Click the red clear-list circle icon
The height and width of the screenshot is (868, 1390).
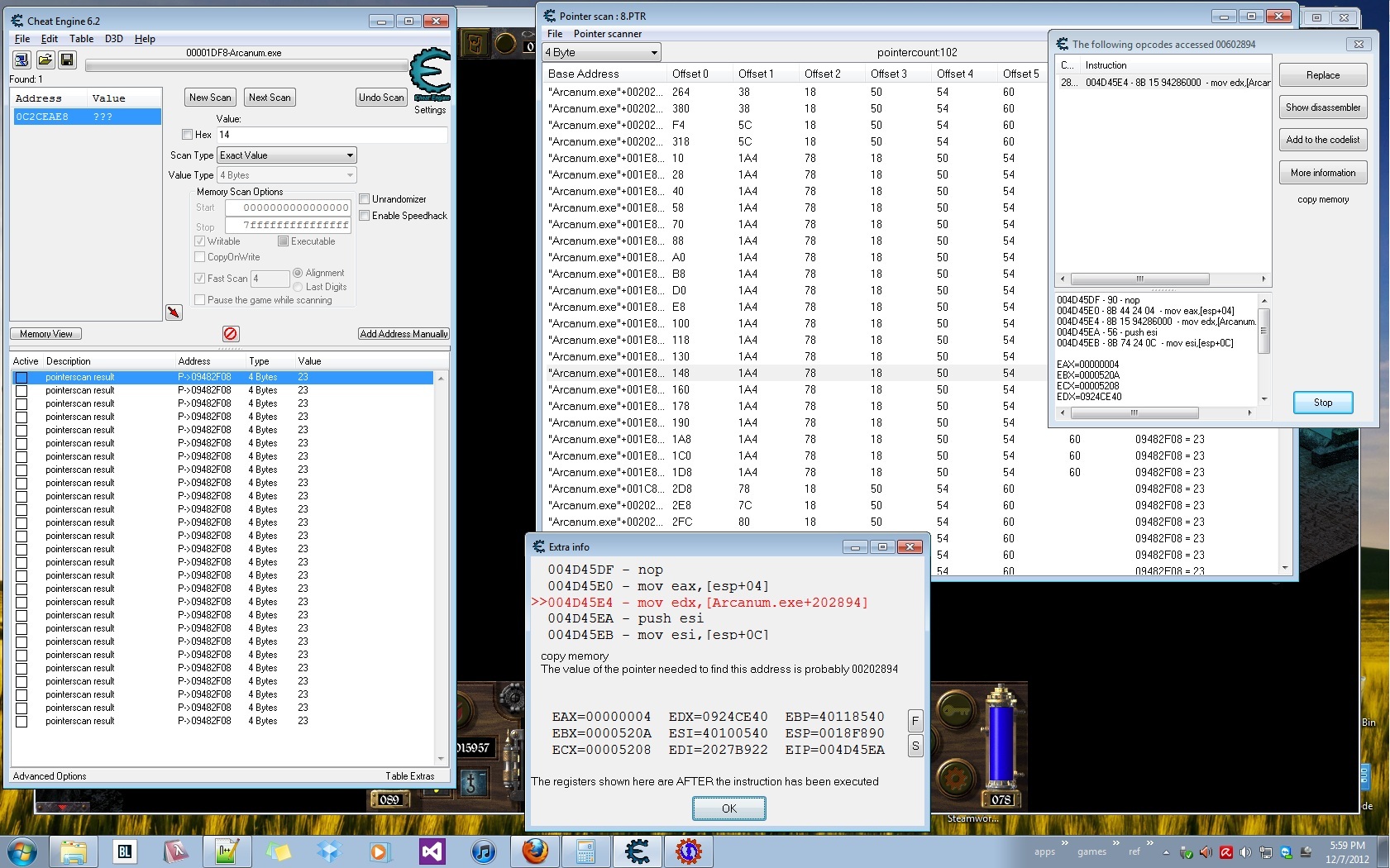point(231,333)
